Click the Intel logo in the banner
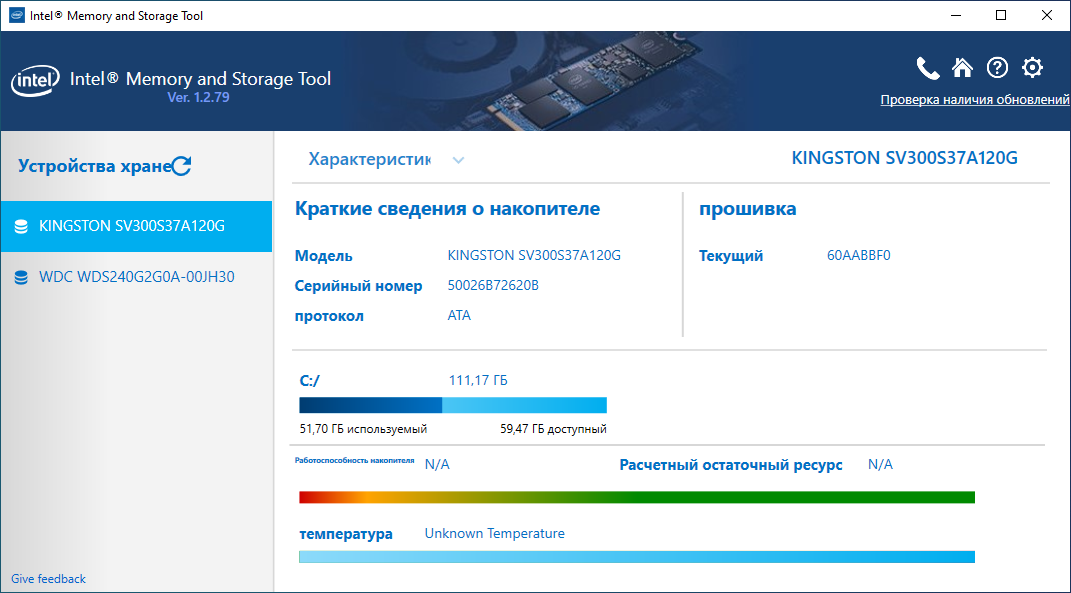Viewport: 1071px width, 593px height. (34, 81)
